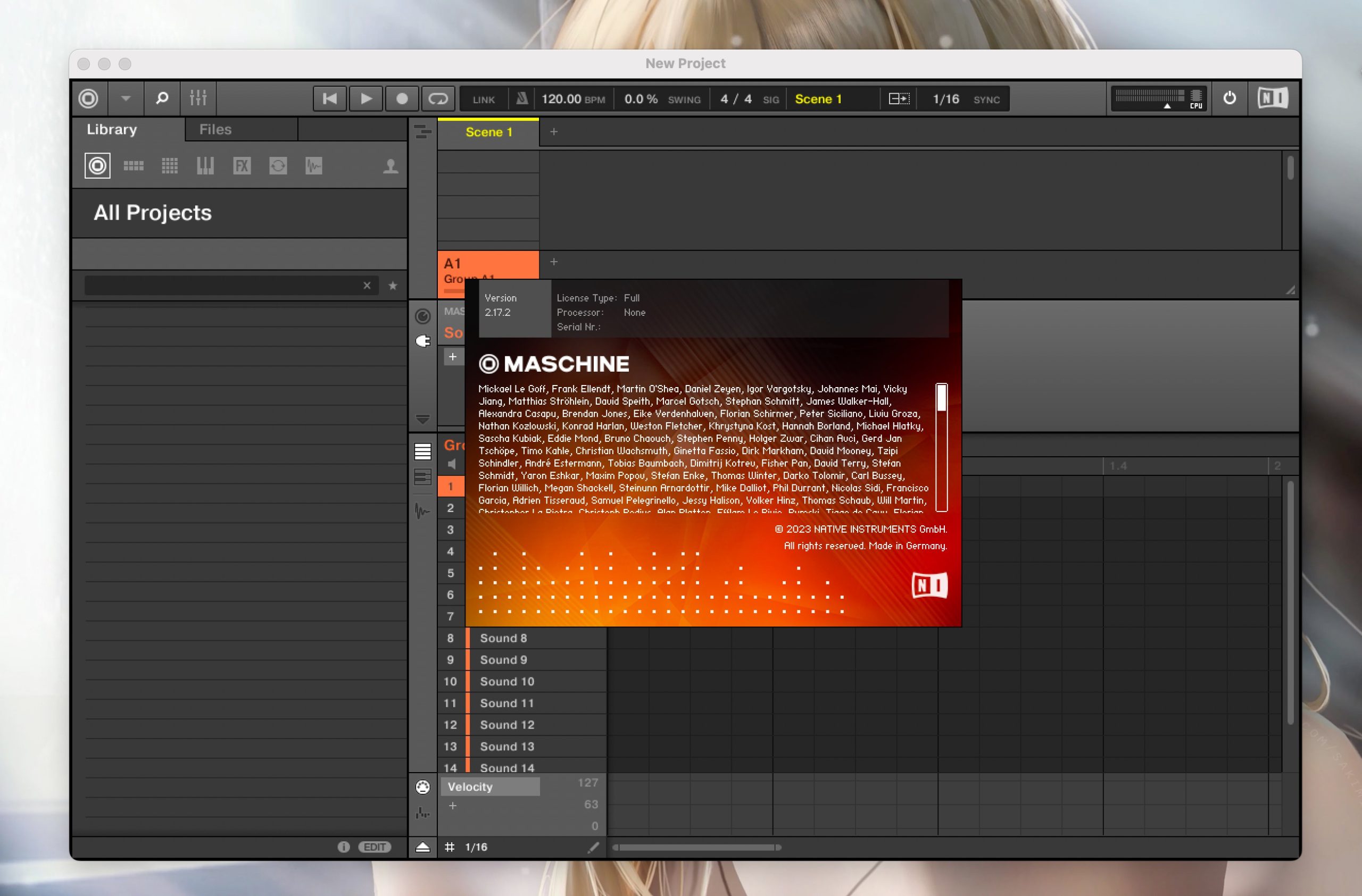Screen dimensions: 1362x896
Task: Select sound slot 10 named Sound 10
Action: point(522,682)
